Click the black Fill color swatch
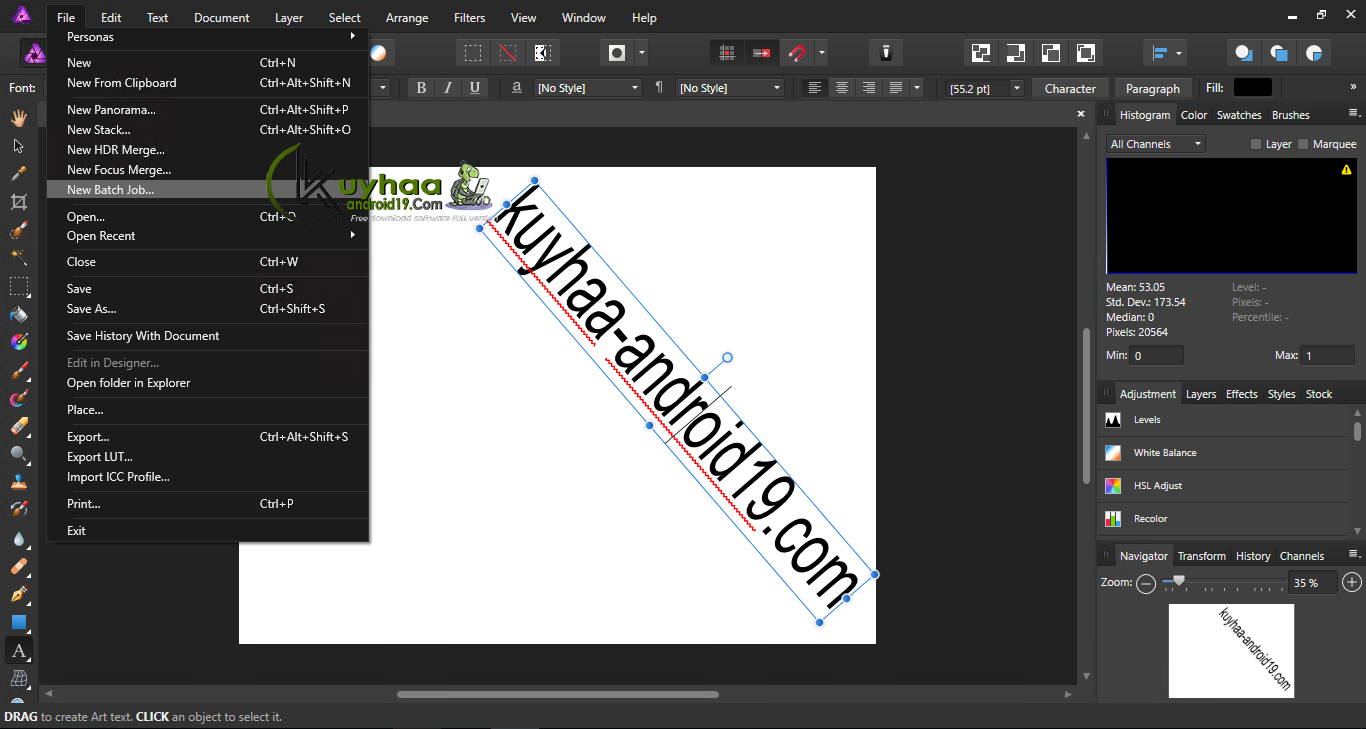Screen dimensions: 1366x729 (1253, 88)
